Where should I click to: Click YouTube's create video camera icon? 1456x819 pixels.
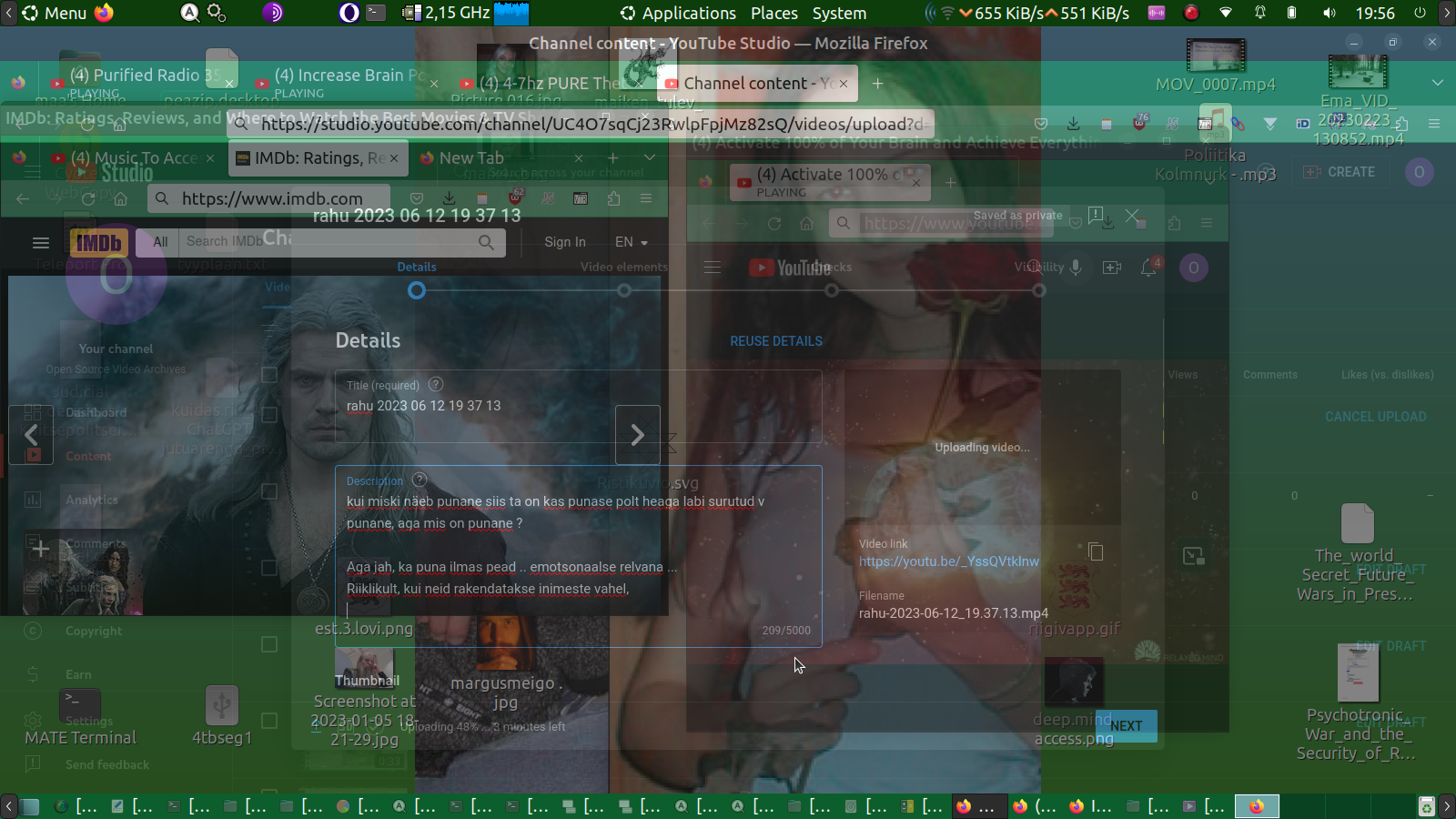1112,268
